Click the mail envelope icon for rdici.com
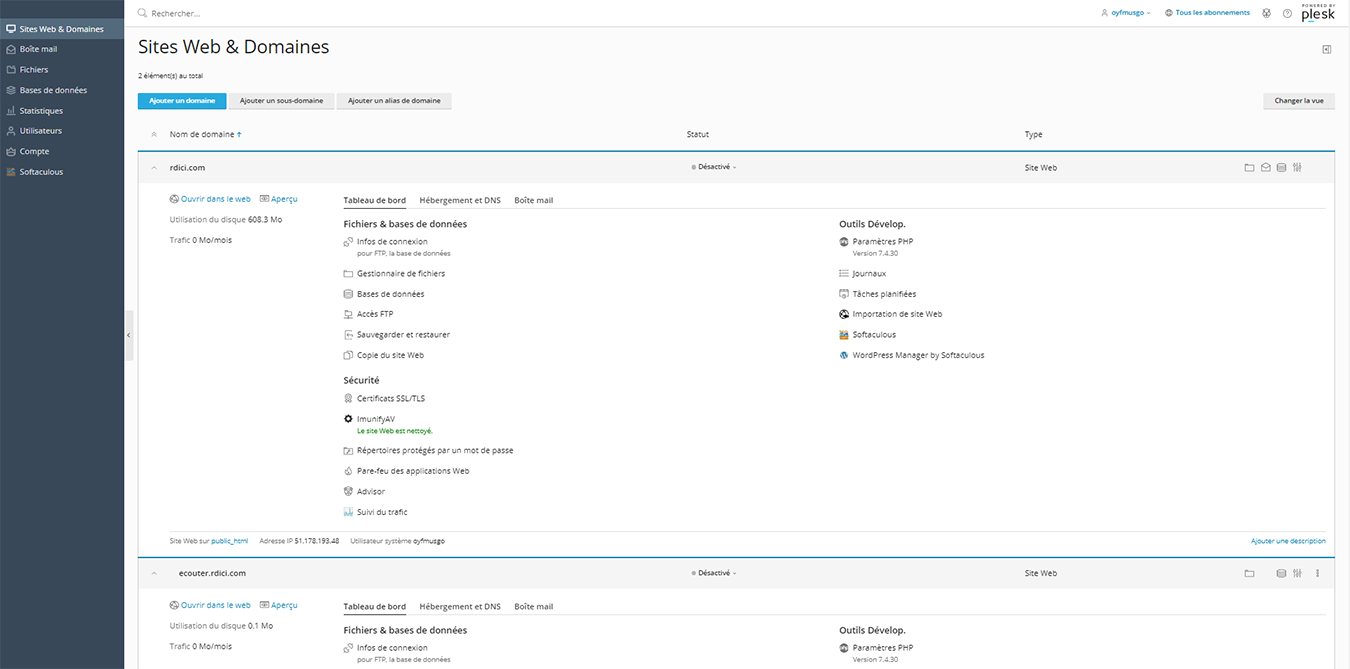1350x669 pixels. pos(1265,168)
